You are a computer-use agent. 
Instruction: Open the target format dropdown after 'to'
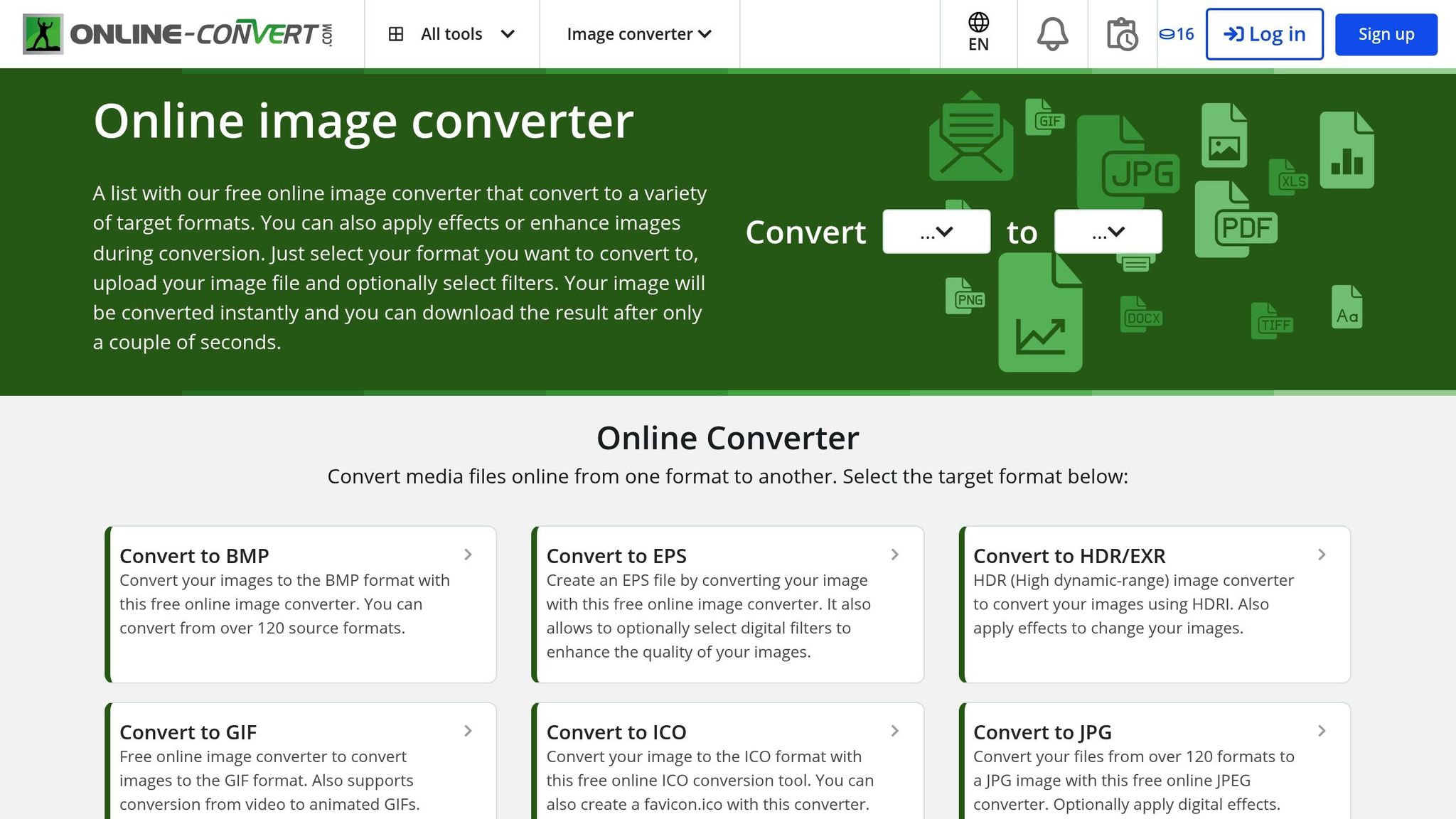pos(1108,231)
